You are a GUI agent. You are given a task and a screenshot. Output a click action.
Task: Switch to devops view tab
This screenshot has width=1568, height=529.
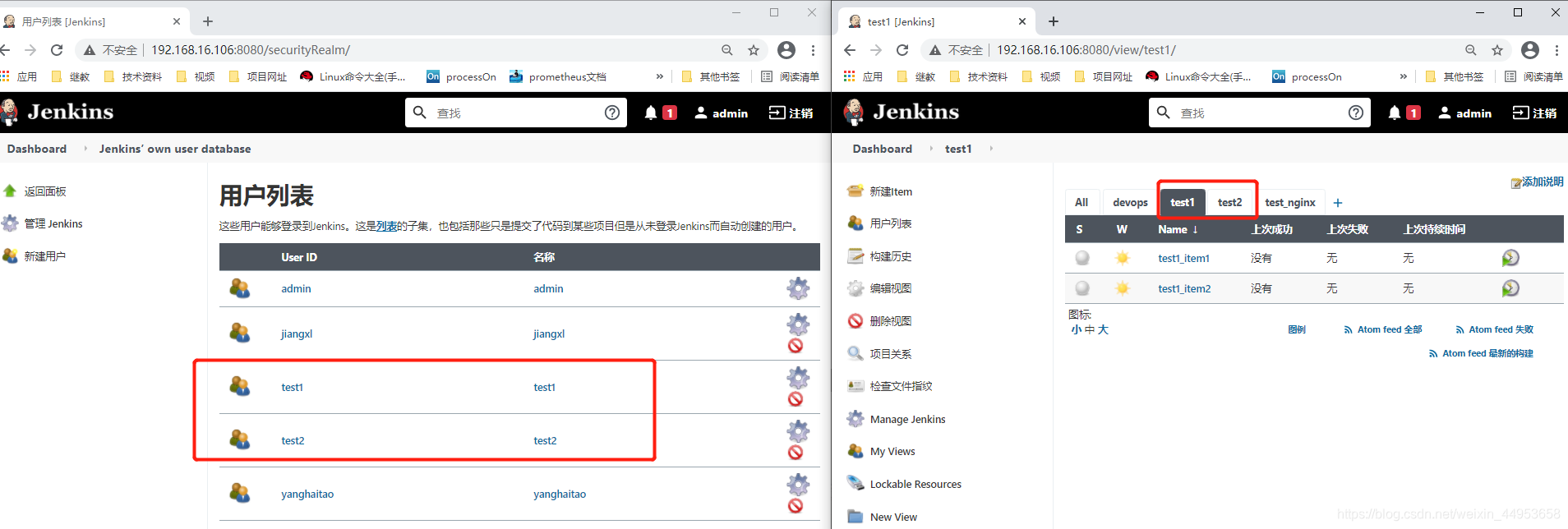(1130, 202)
